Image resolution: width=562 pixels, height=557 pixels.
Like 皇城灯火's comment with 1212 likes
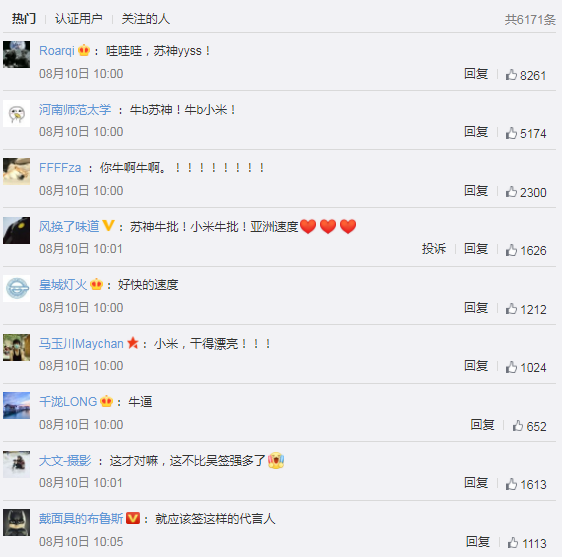click(511, 309)
